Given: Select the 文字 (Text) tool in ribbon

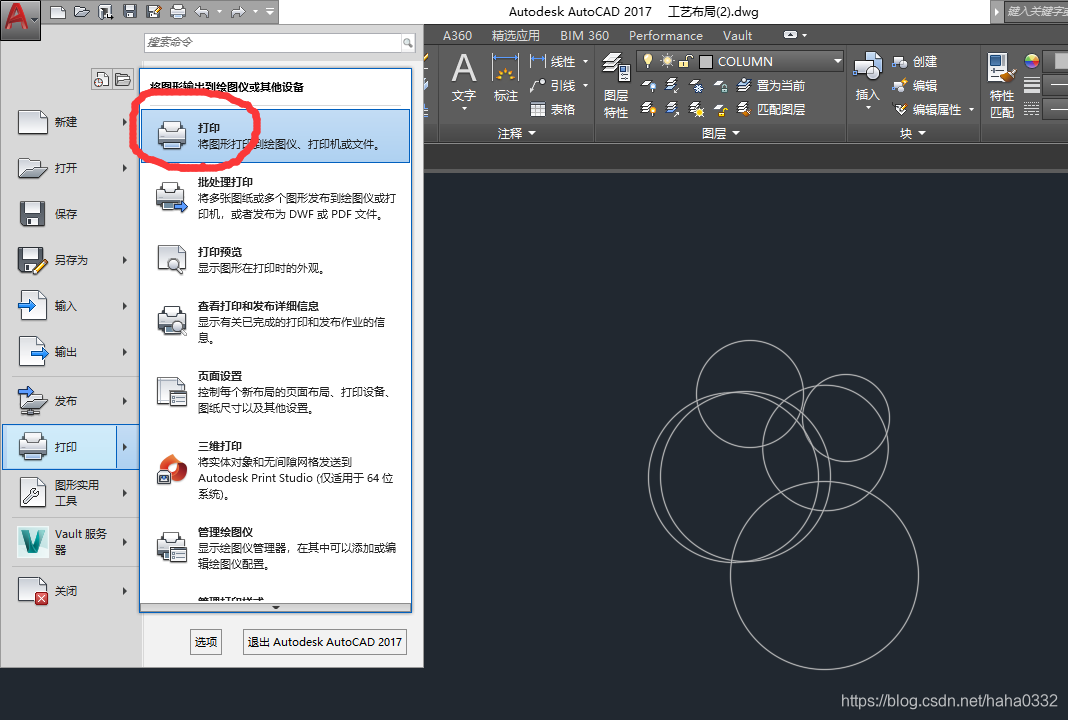Looking at the screenshot, I should 464,82.
